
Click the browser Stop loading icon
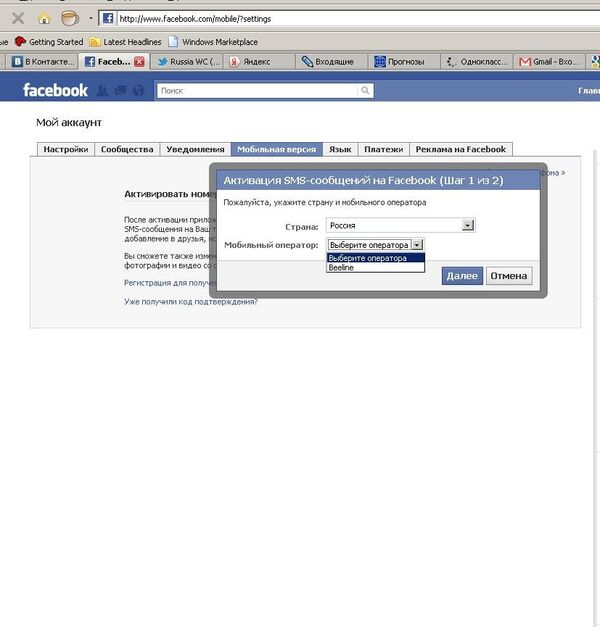(18, 18)
